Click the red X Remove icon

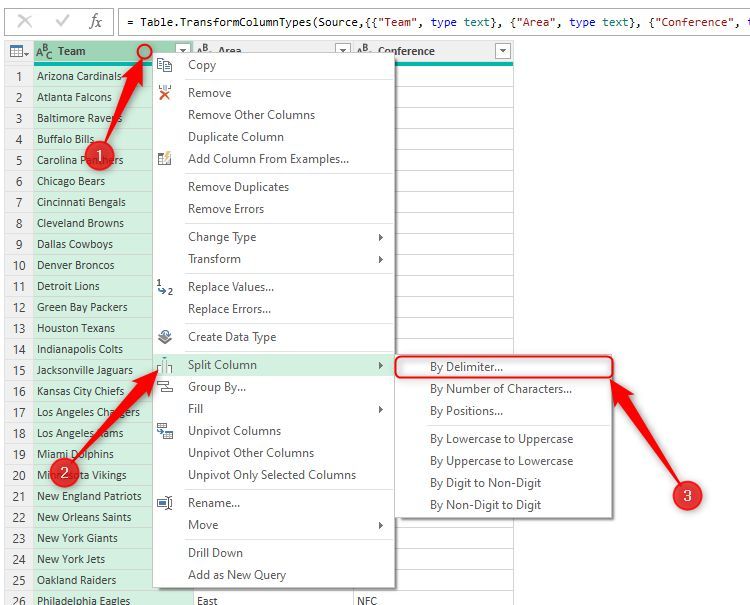[165, 93]
